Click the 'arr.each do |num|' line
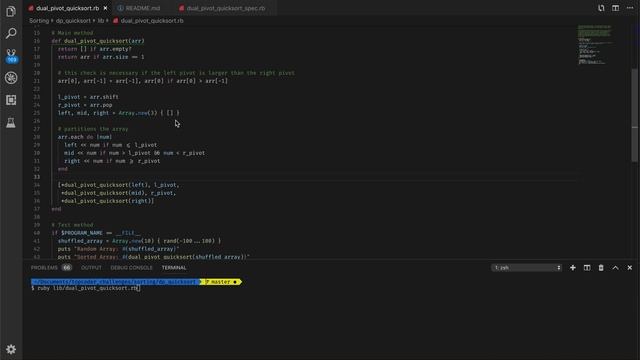Screen dimensions: 640x360 point(84,137)
